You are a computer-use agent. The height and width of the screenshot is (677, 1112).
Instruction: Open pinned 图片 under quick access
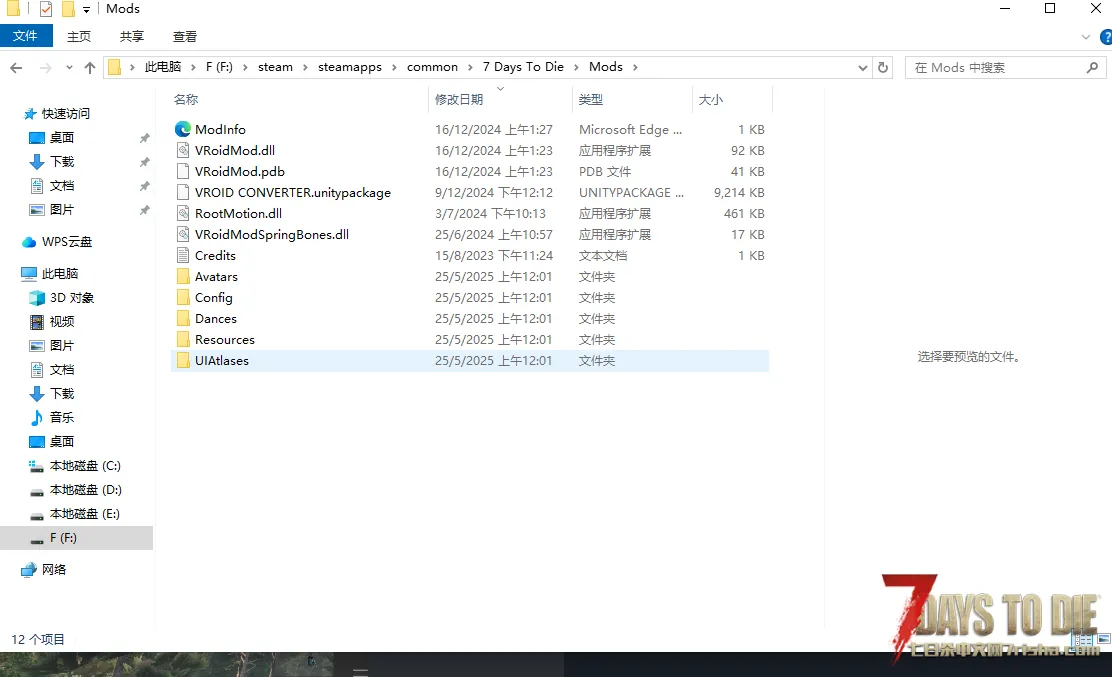pyautogui.click(x=52, y=210)
